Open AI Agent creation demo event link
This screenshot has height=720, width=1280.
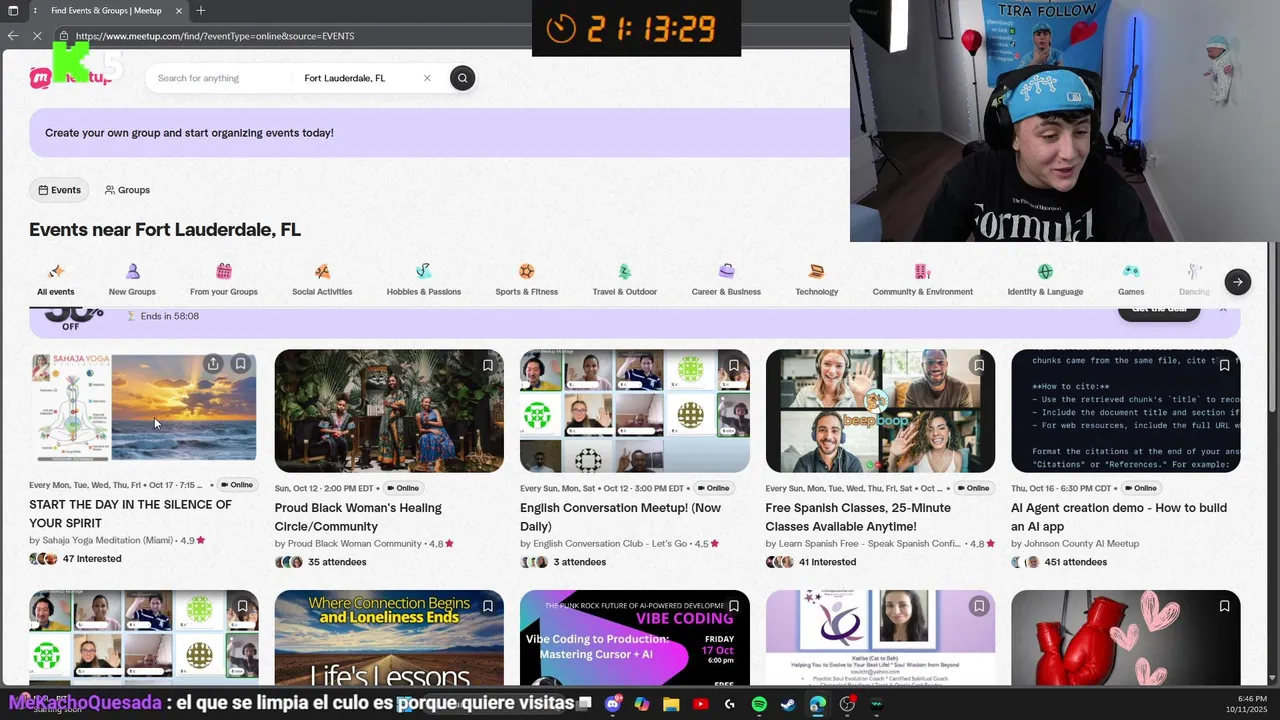coord(1119,517)
